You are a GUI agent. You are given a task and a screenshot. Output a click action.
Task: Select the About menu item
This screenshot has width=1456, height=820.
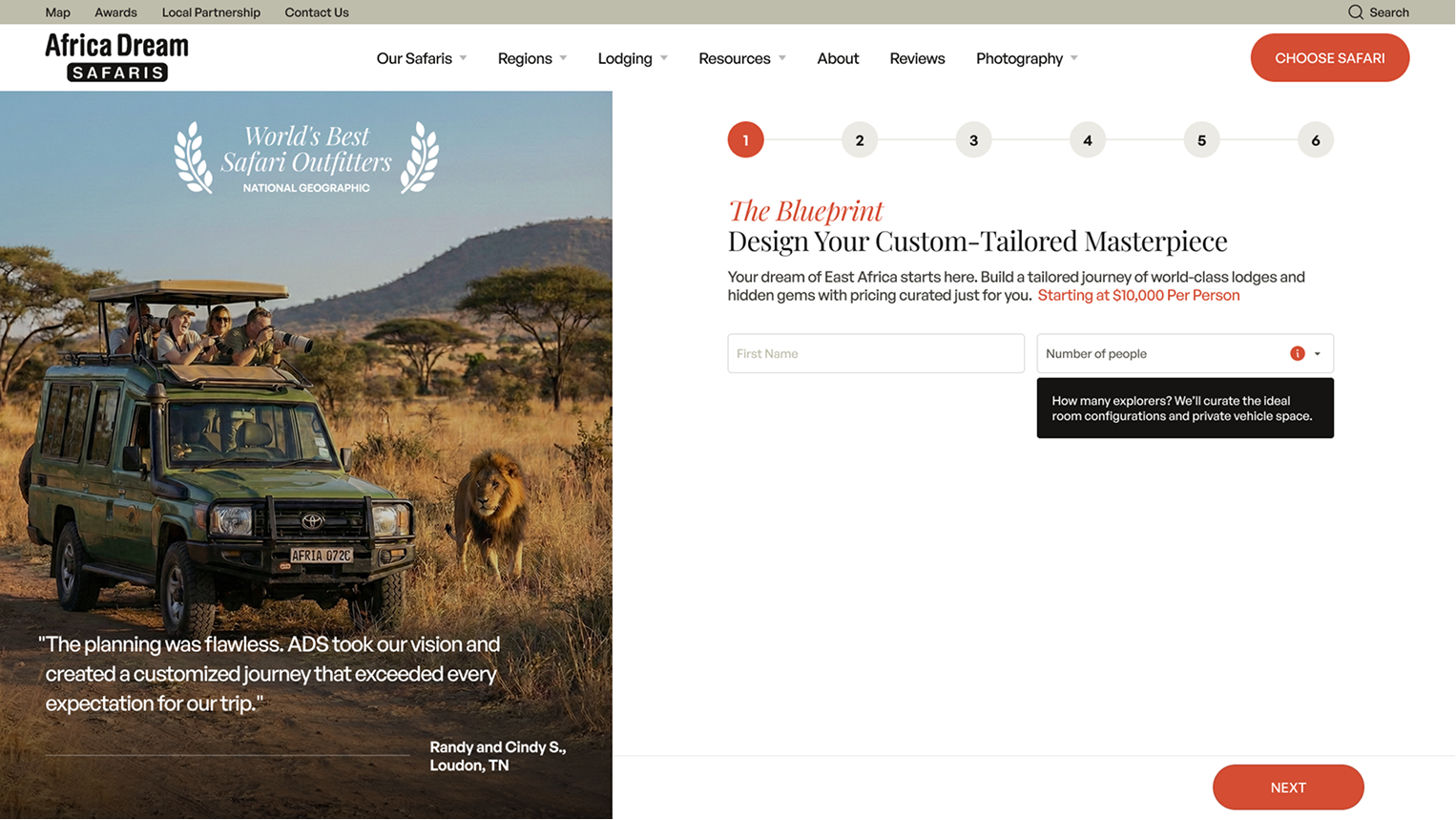pos(838,57)
